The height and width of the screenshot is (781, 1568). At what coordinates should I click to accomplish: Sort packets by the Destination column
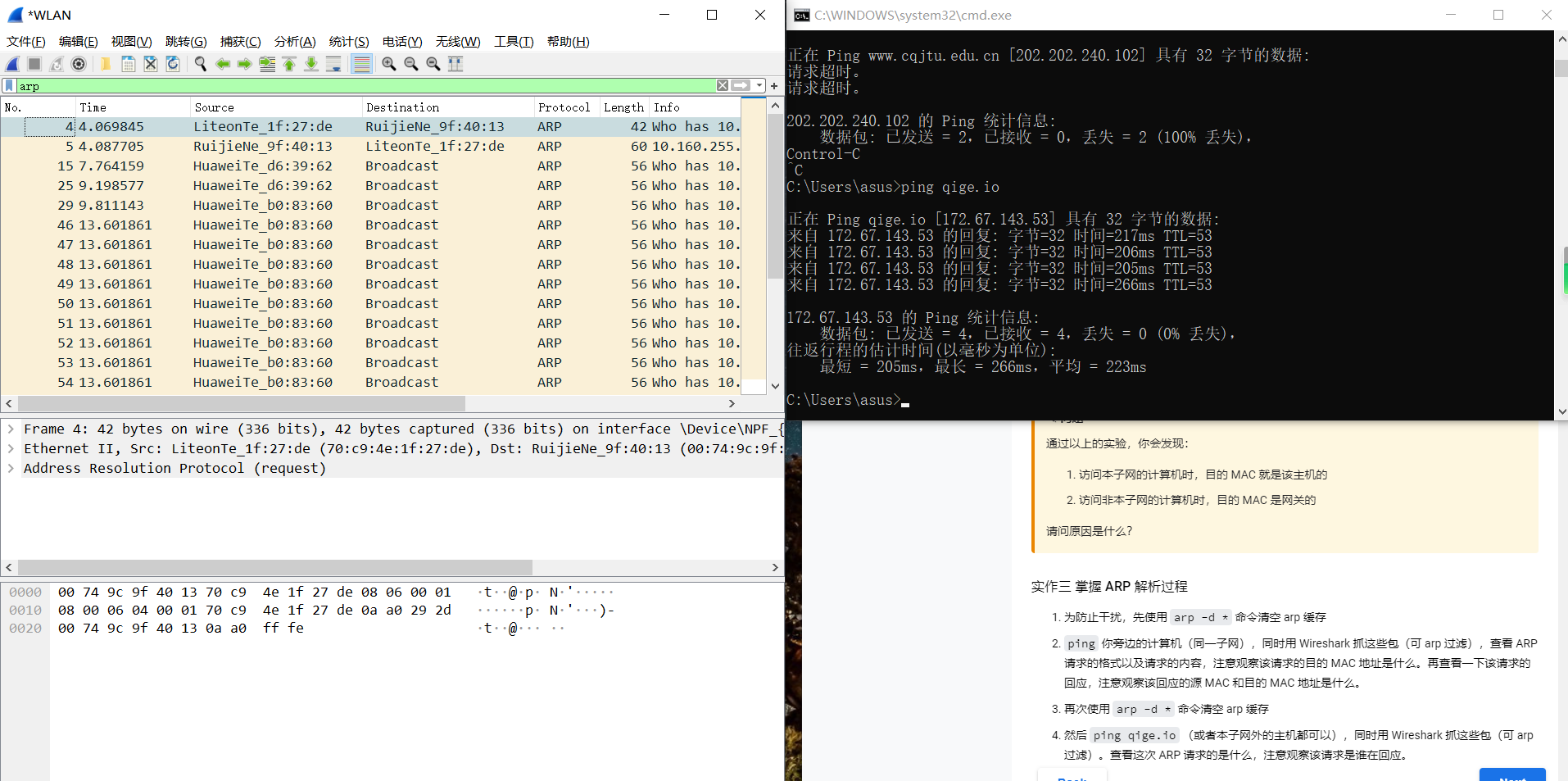coord(448,107)
